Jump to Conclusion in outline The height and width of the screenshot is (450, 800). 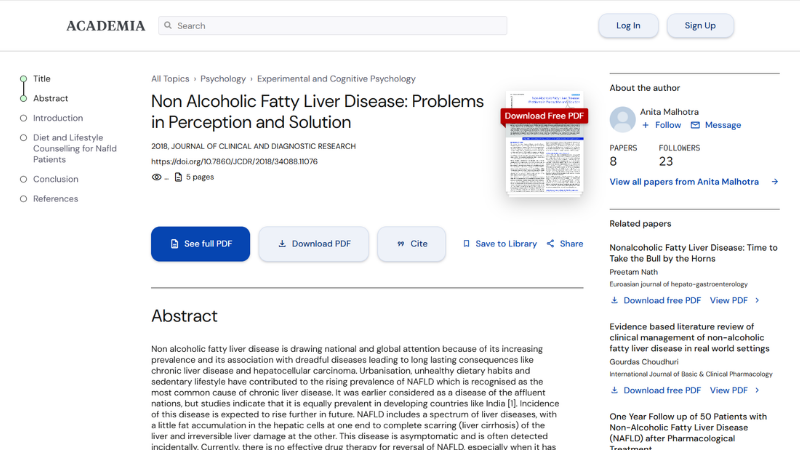[x=55, y=179]
